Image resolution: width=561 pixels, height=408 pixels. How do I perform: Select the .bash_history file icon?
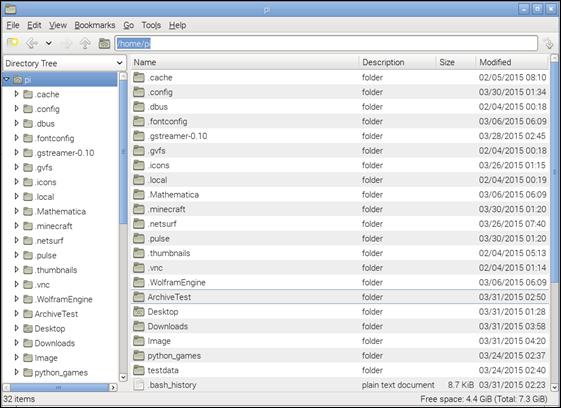(x=139, y=385)
